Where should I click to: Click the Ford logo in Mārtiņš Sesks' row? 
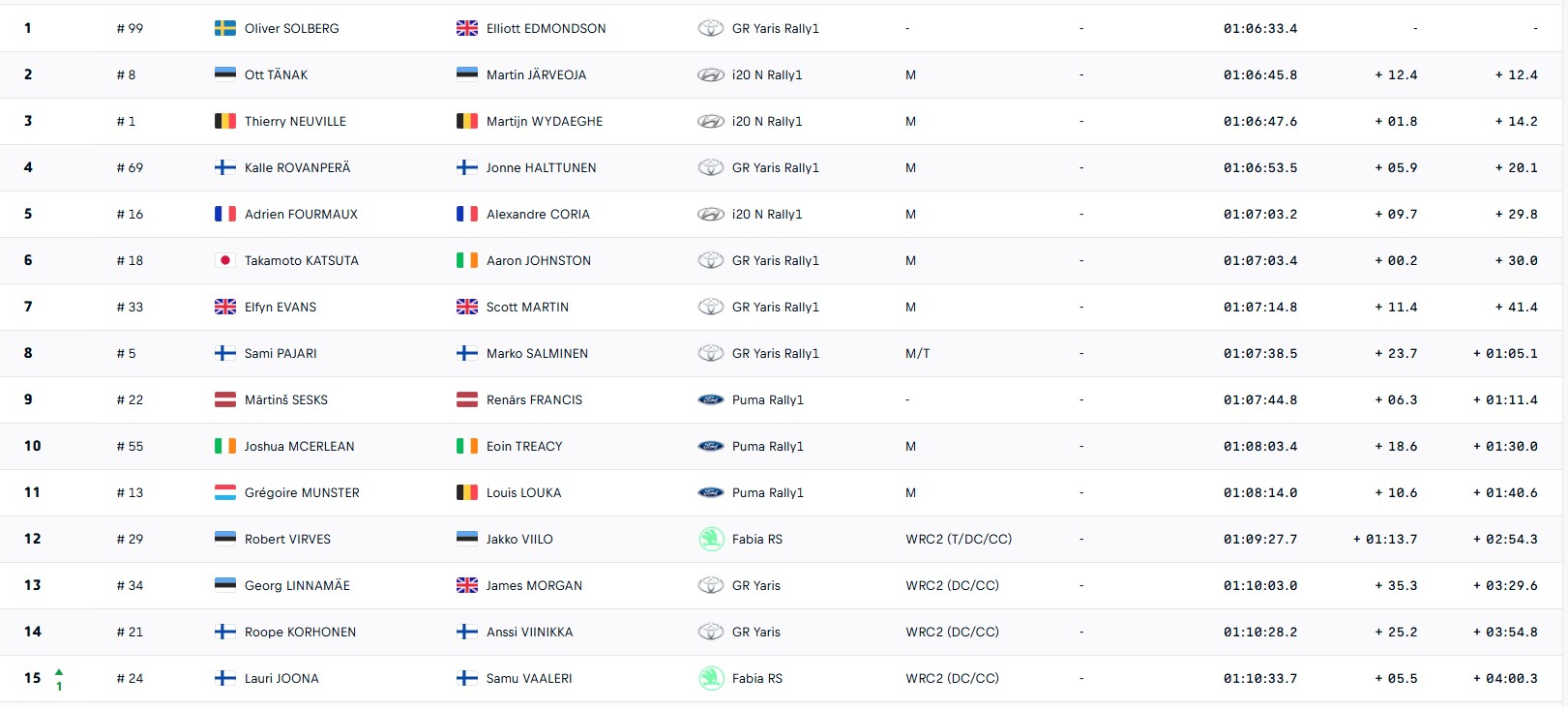711,399
